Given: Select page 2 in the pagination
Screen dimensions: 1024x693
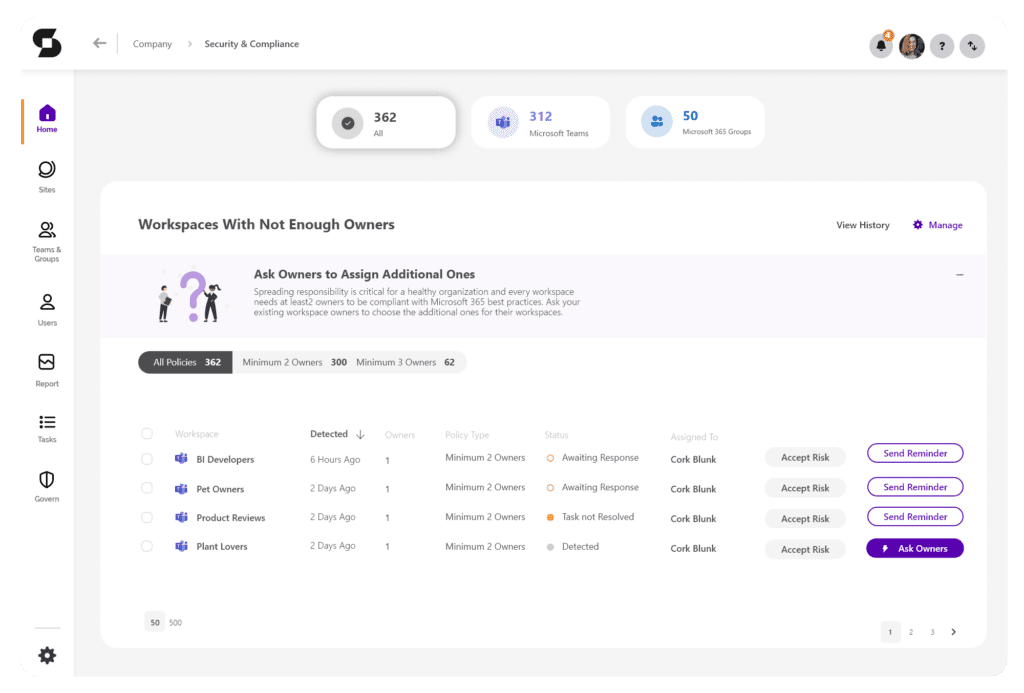Looking at the screenshot, I should click(x=911, y=631).
